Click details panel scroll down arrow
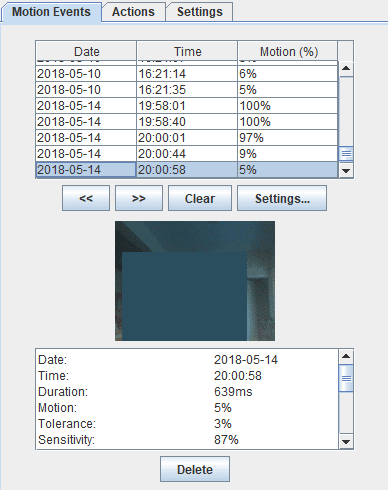This screenshot has width=388, height=490. pyautogui.click(x=346, y=442)
